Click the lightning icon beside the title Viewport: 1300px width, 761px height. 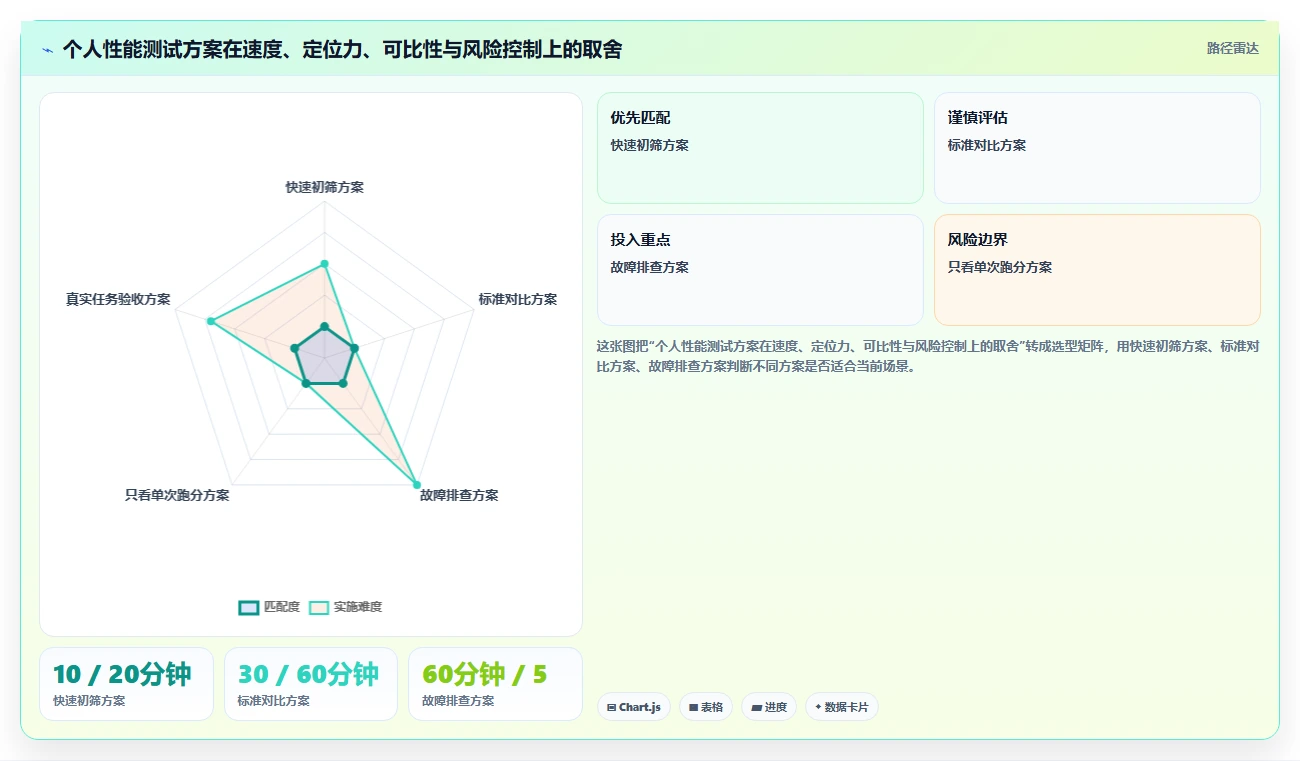[x=48, y=50]
